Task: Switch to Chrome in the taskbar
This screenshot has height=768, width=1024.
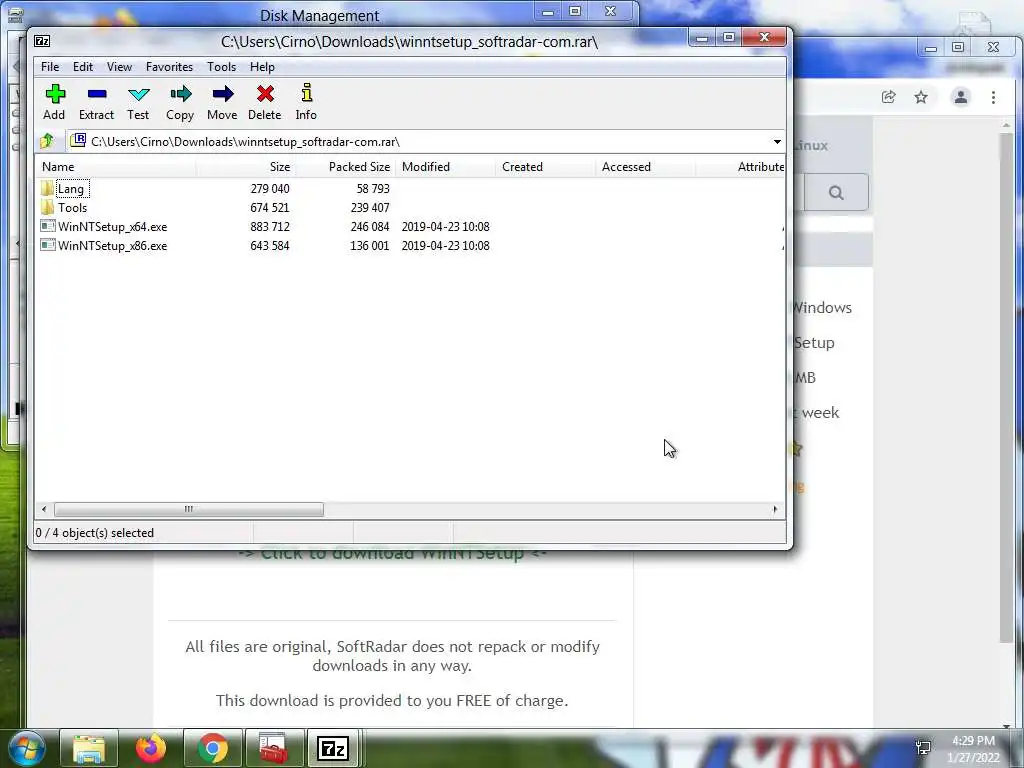Action: tap(213, 748)
